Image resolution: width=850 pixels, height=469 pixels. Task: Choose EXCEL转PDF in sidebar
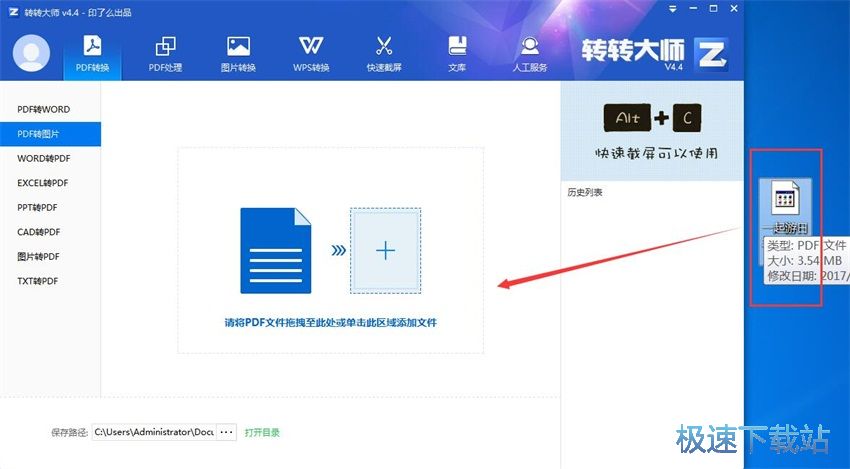coord(50,183)
